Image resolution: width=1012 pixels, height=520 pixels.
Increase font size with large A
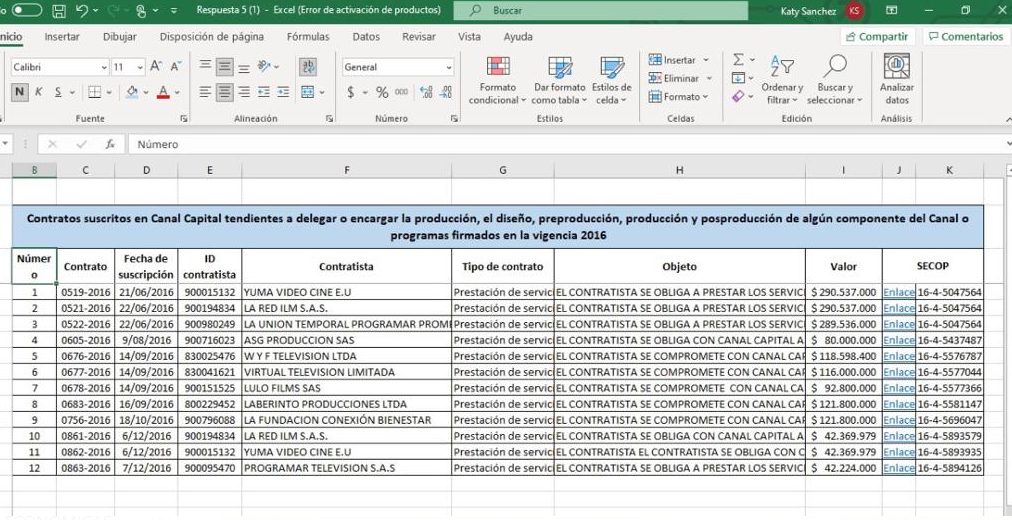coord(156,66)
